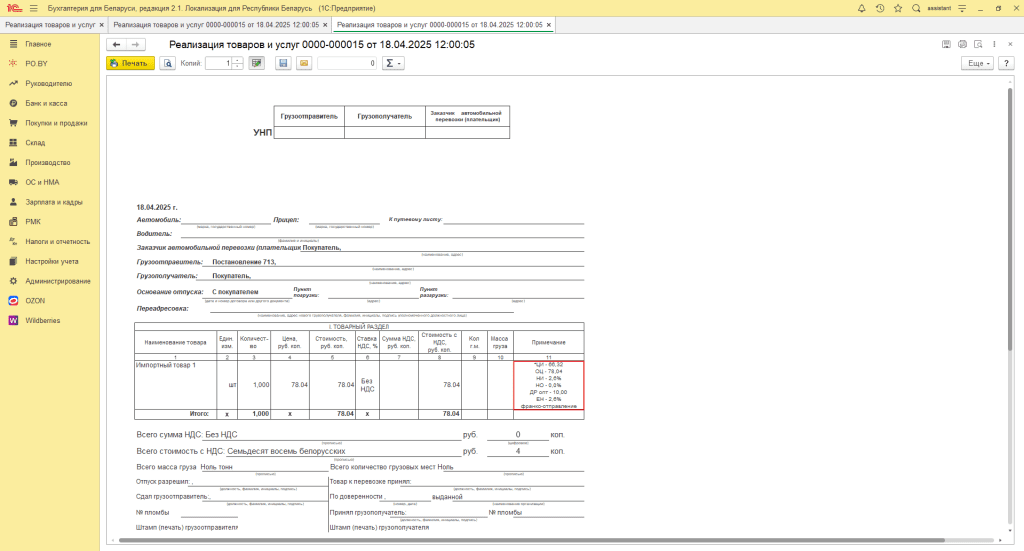Open global search magnifier icon

coord(916,8)
